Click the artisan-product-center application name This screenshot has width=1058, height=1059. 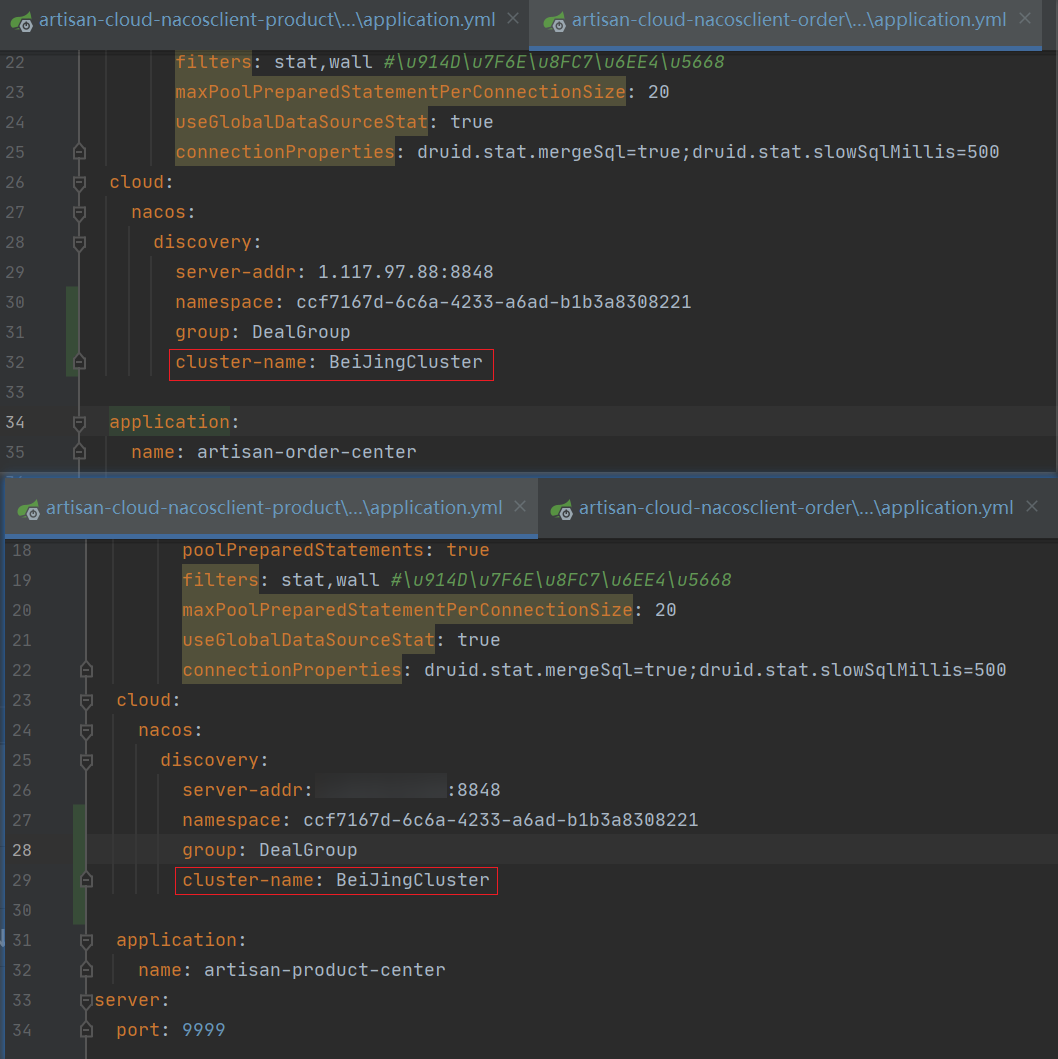tap(325, 970)
